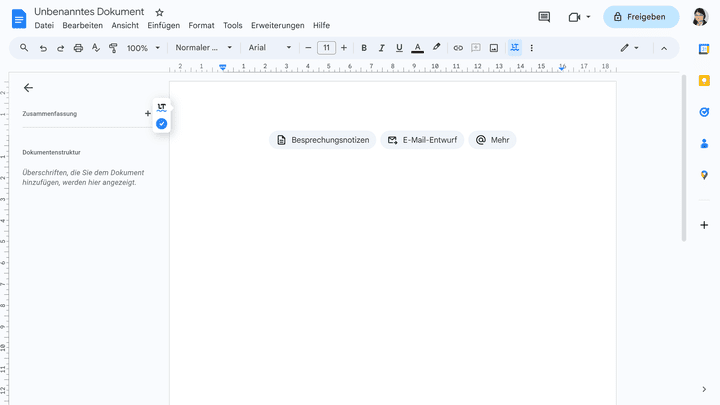The height and width of the screenshot is (405, 720).
Task: Open Google Calendar side panel
Action: [704, 49]
